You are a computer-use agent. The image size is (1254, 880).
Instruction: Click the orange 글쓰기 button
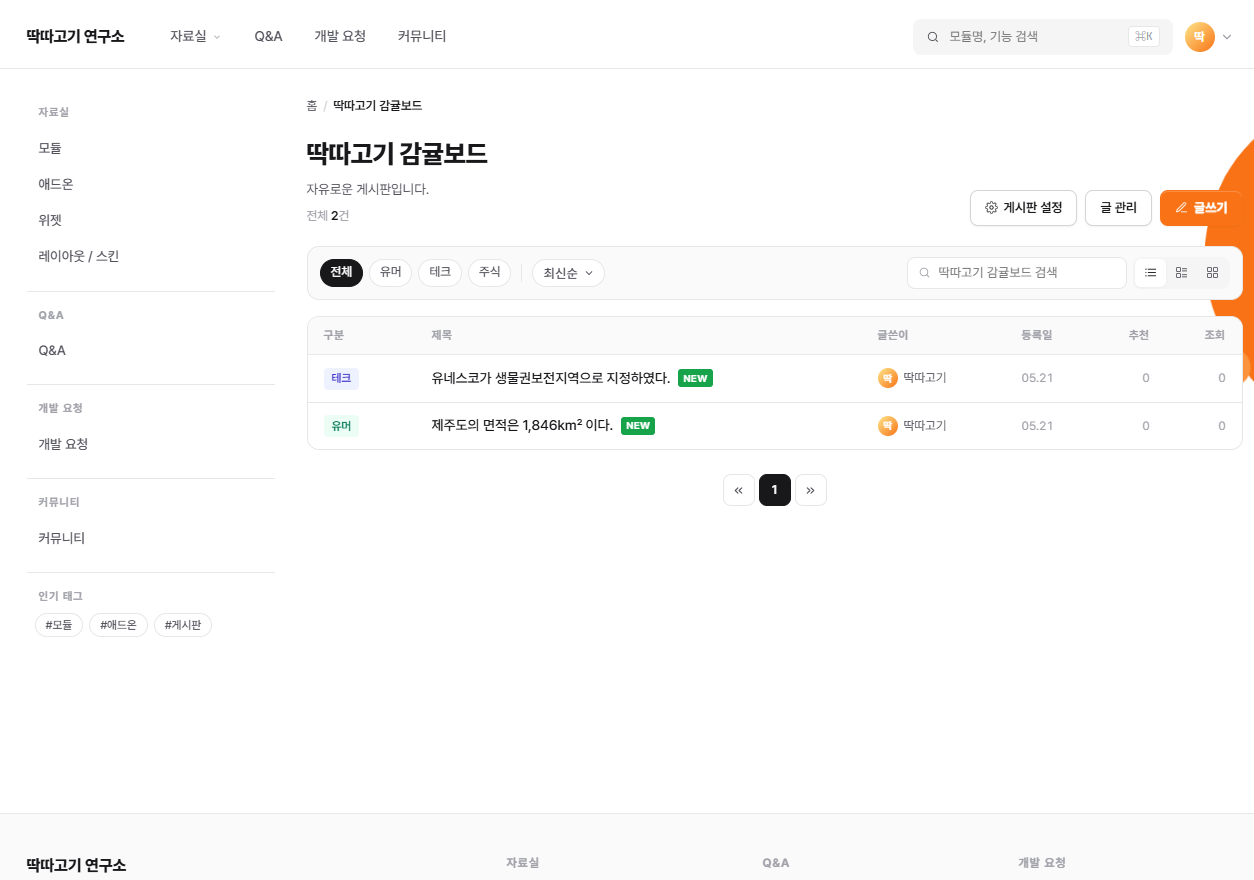[1200, 208]
